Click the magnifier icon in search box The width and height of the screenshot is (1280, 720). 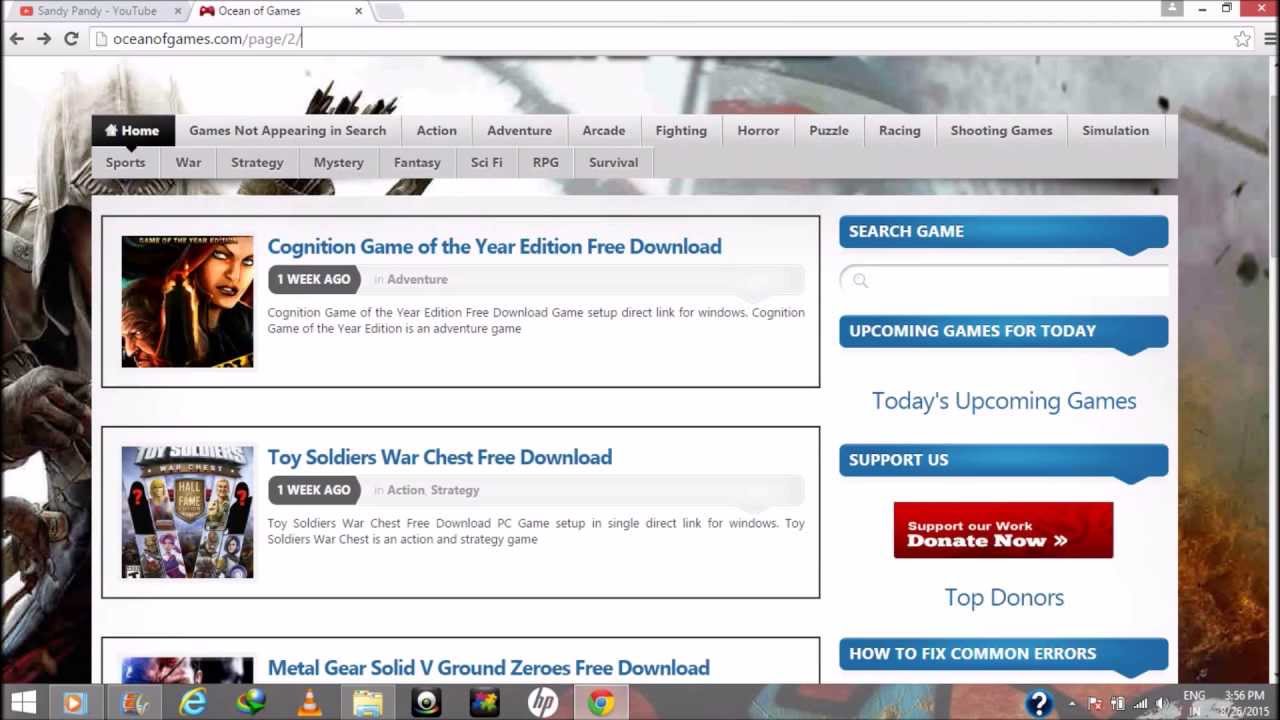pos(860,281)
